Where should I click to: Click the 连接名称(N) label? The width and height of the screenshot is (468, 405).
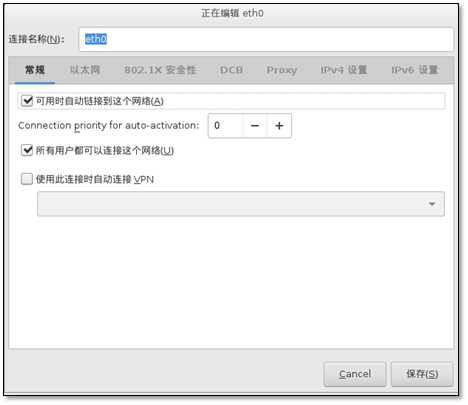(36, 39)
